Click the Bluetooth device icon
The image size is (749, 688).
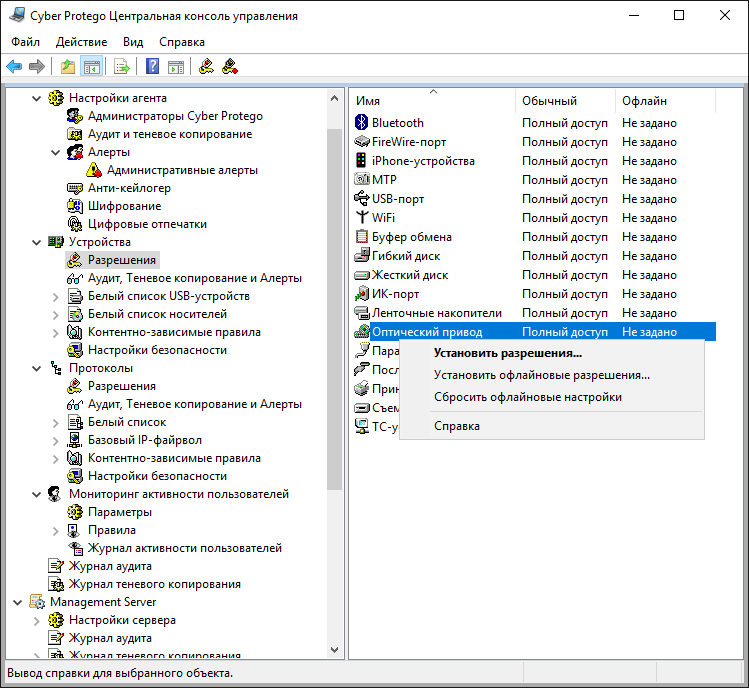(362, 123)
